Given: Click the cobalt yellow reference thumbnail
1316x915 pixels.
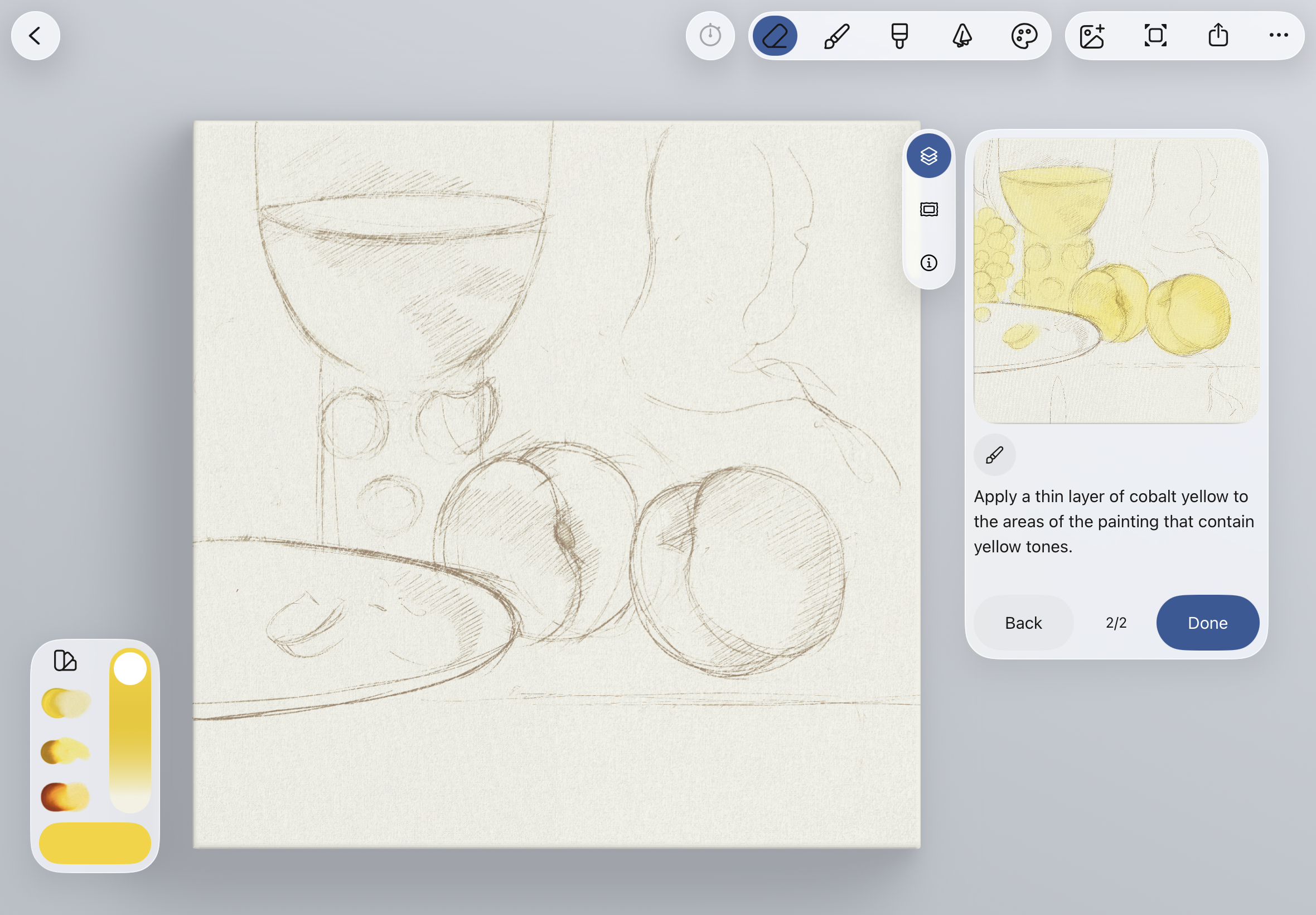Looking at the screenshot, I should [x=1116, y=281].
